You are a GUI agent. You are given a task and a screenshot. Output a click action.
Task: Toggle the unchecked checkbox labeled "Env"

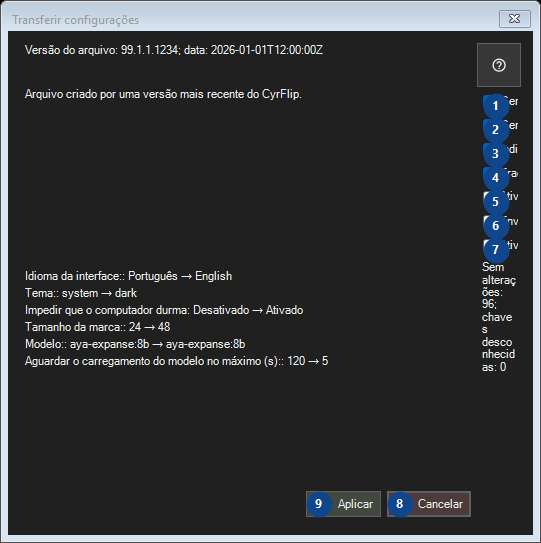[500, 222]
